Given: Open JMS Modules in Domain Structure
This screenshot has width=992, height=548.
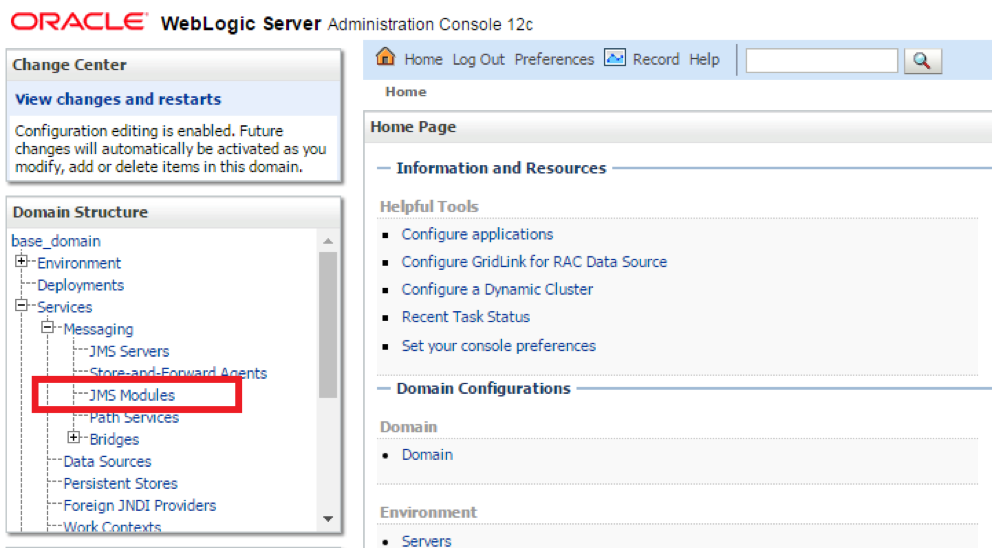Looking at the screenshot, I should coord(132,395).
